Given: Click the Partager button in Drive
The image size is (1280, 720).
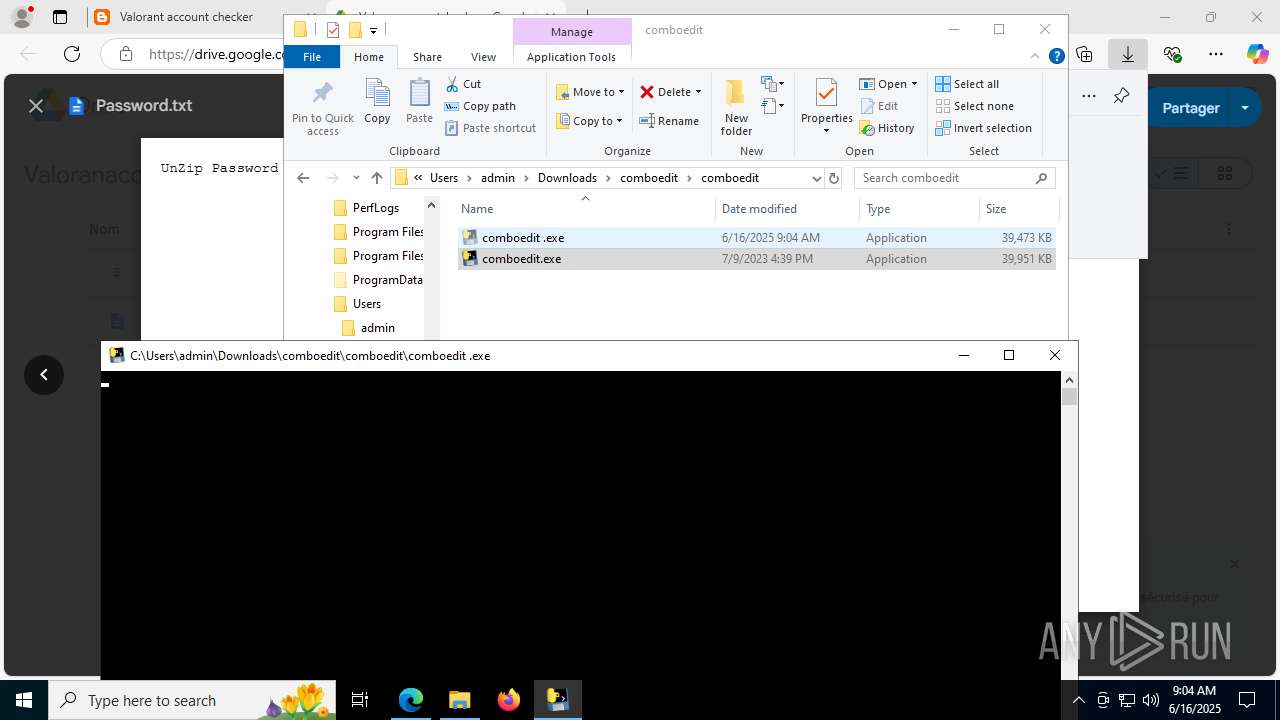Looking at the screenshot, I should click(1191, 108).
